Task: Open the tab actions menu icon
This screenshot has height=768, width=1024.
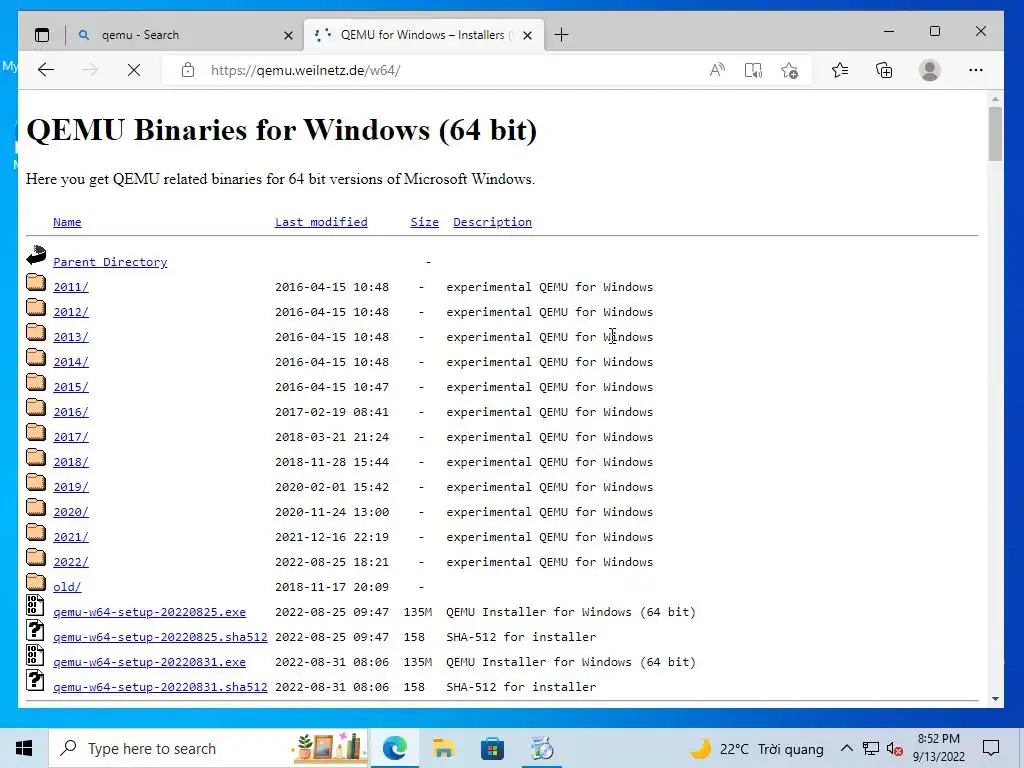Action: point(42,35)
